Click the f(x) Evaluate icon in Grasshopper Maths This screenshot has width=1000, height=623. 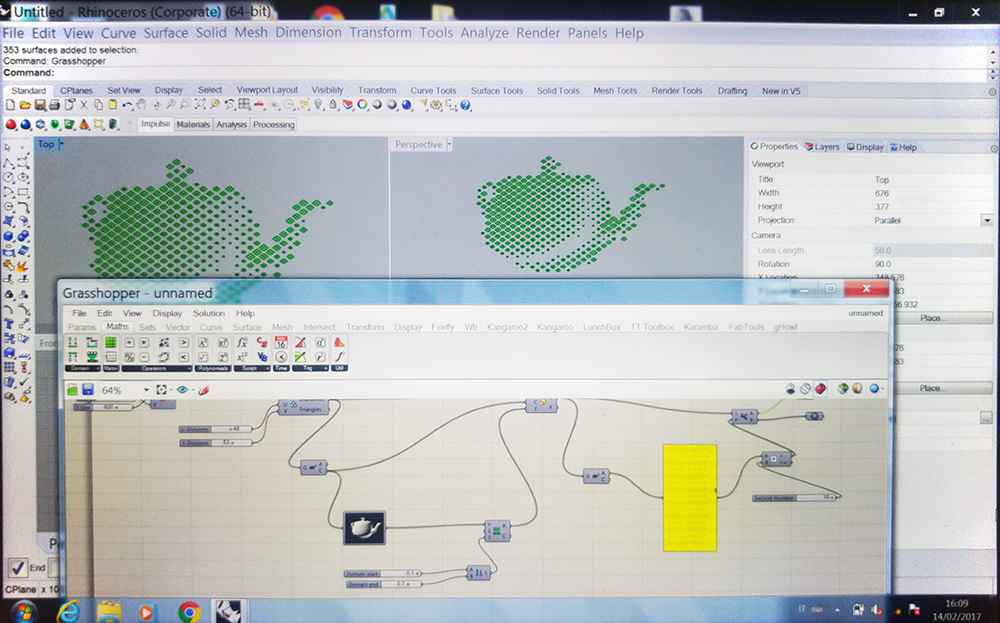click(x=242, y=342)
